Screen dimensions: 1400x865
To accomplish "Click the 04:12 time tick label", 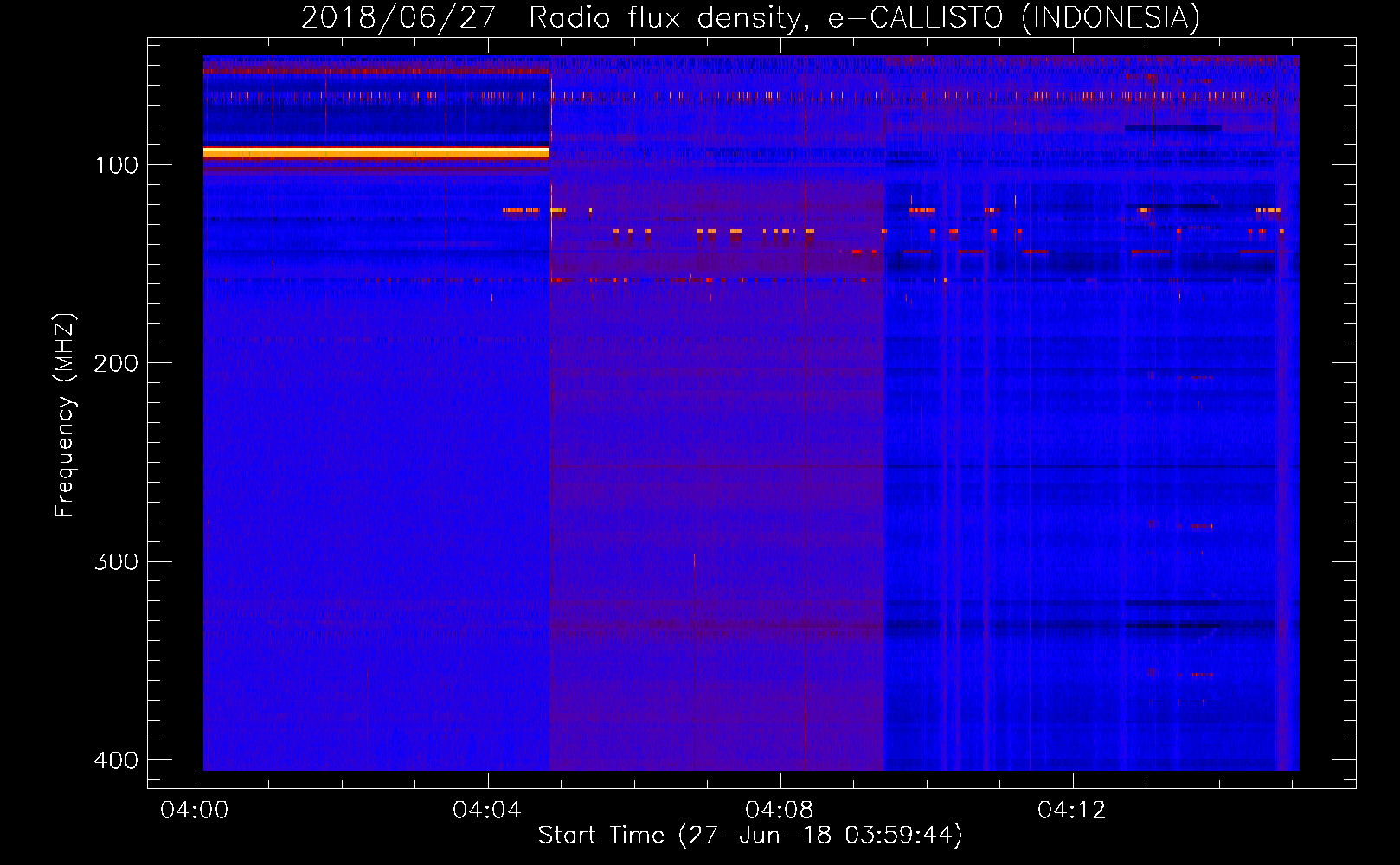I will click(x=1072, y=811).
